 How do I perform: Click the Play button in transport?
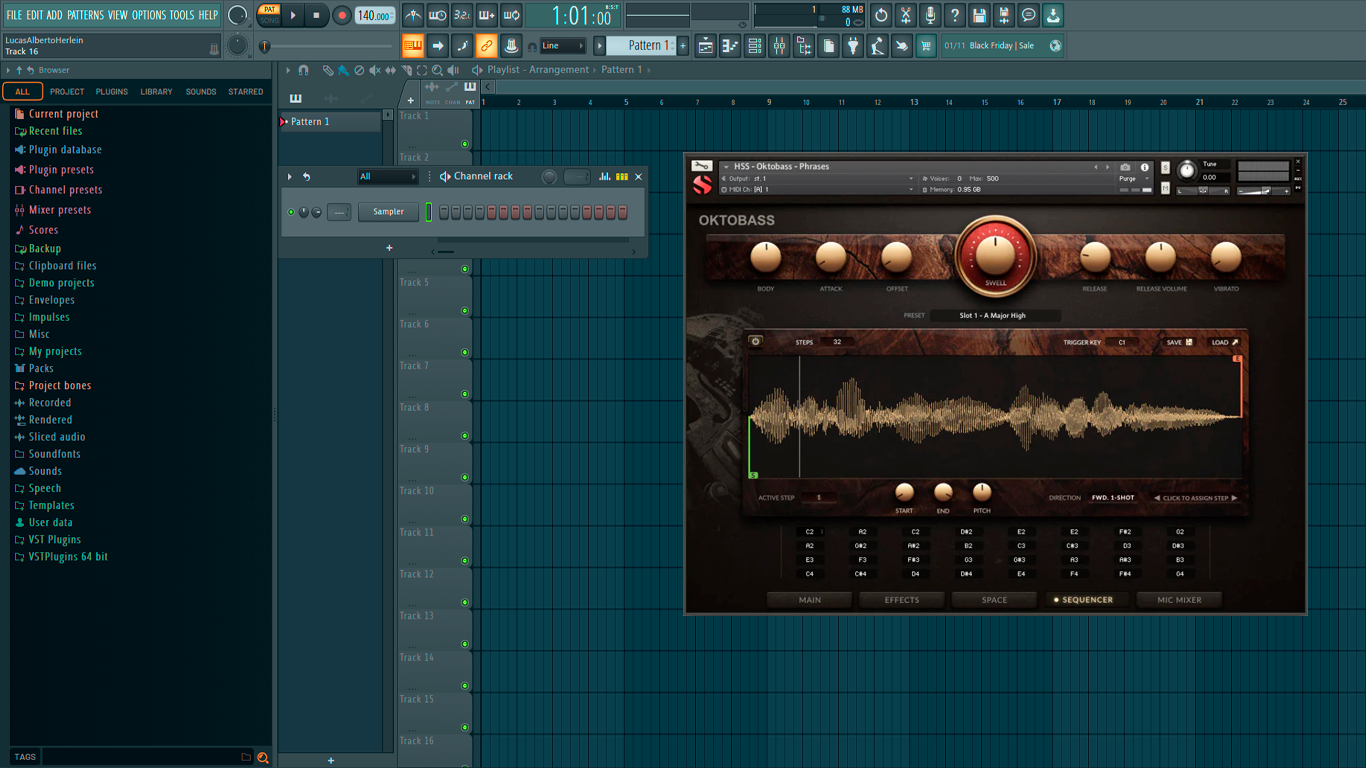pyautogui.click(x=293, y=15)
